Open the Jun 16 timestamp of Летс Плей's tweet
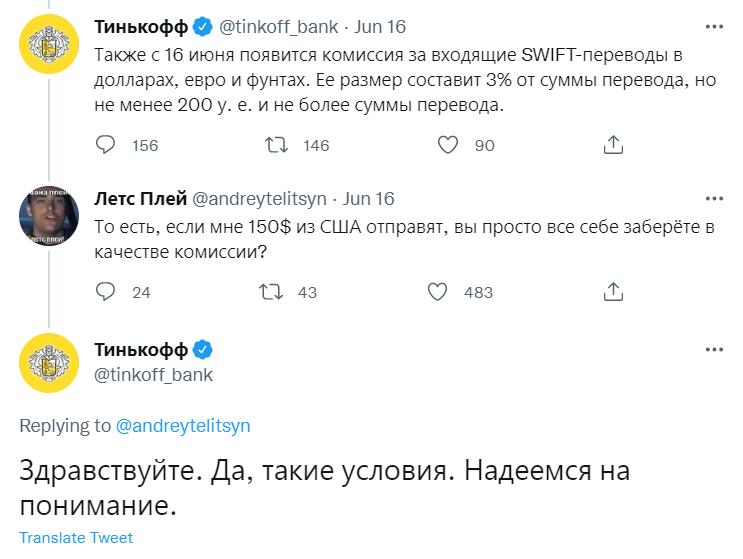743x559 pixels. (368, 198)
